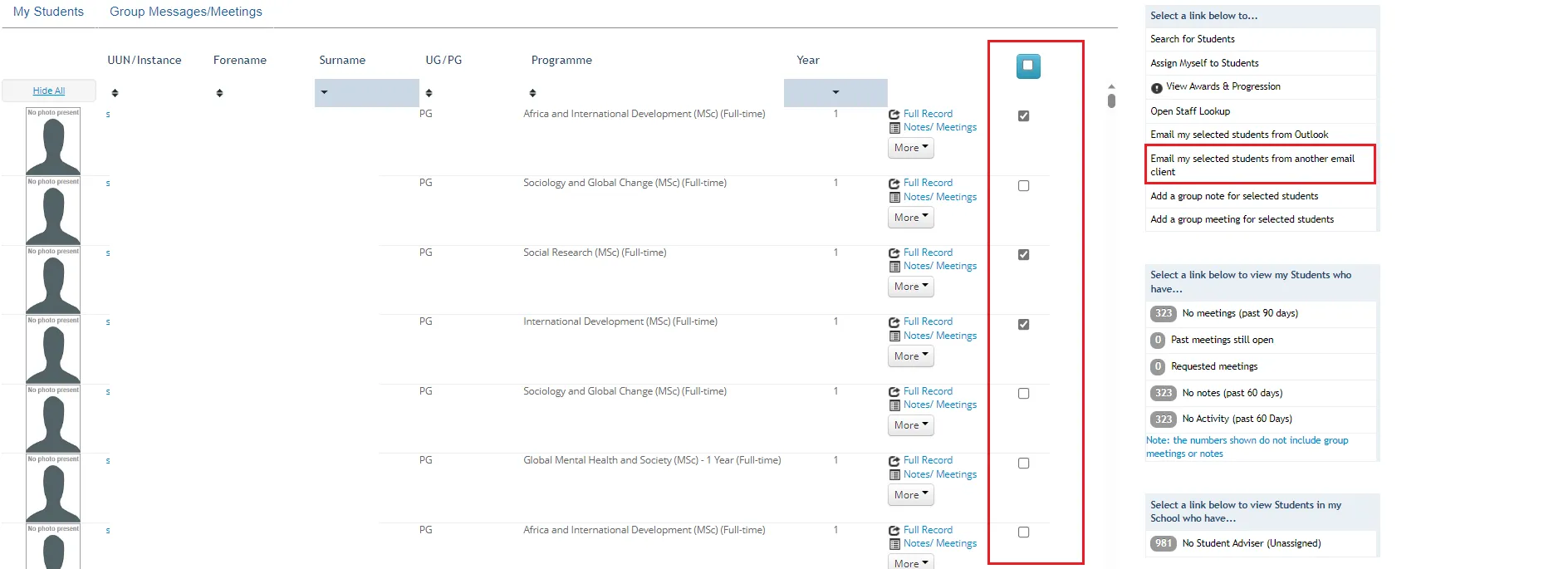
Task: Expand More menu for second Sociology student
Action: point(911,425)
